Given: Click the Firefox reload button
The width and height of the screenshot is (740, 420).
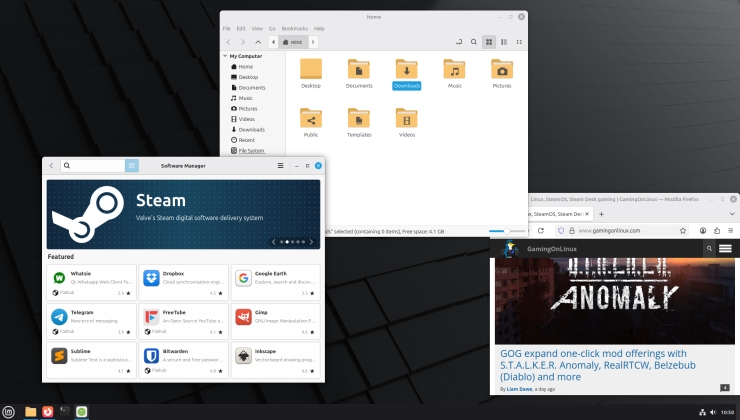Looking at the screenshot, I should coord(540,230).
